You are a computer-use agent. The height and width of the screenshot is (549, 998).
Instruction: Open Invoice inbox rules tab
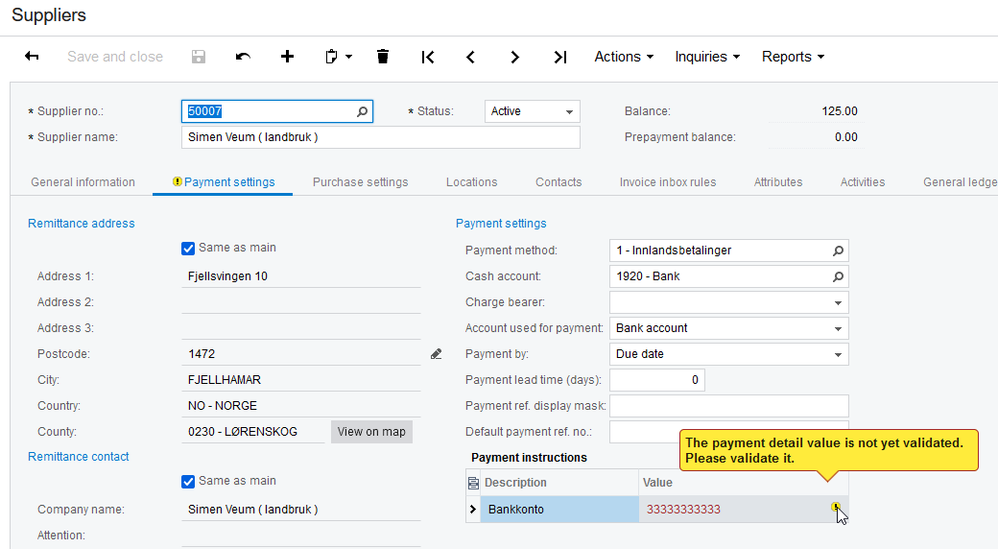pos(668,182)
